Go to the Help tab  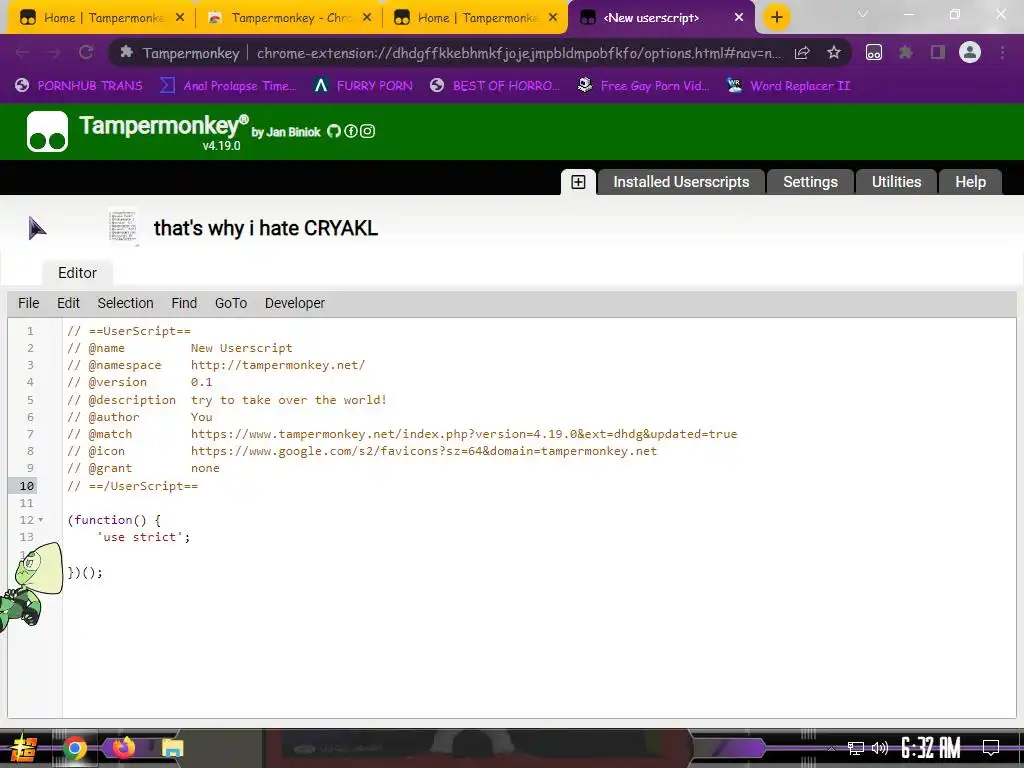(x=970, y=182)
